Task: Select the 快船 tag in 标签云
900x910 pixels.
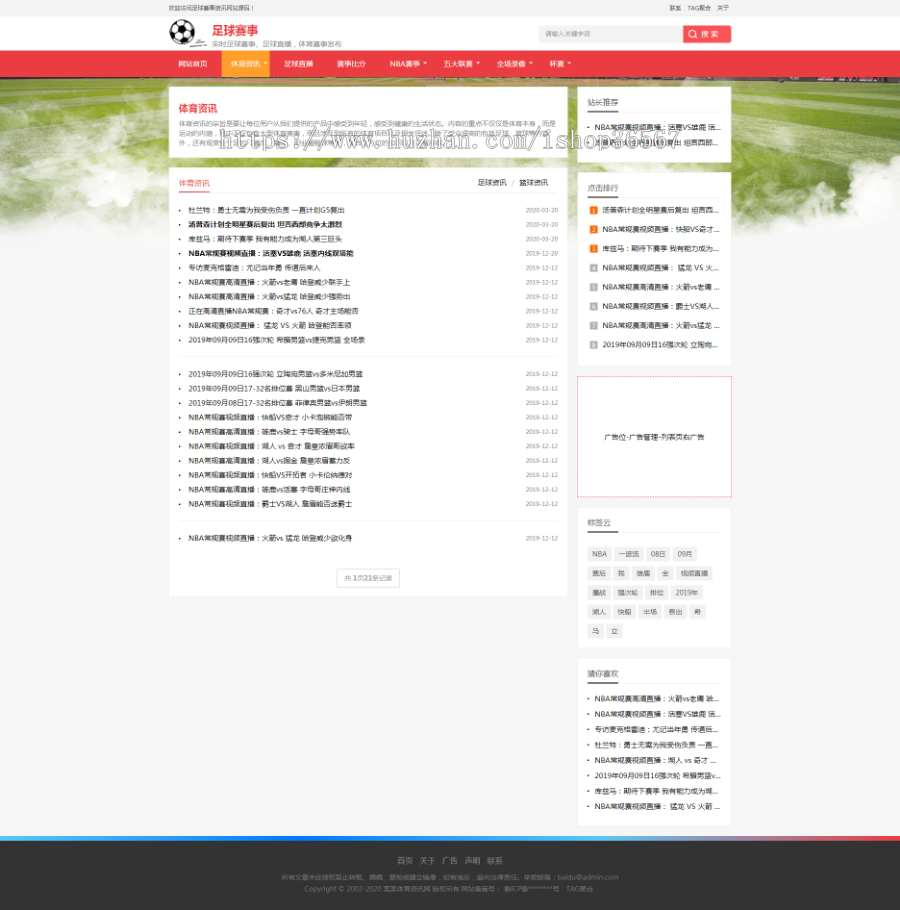Action: pyautogui.click(x=624, y=612)
